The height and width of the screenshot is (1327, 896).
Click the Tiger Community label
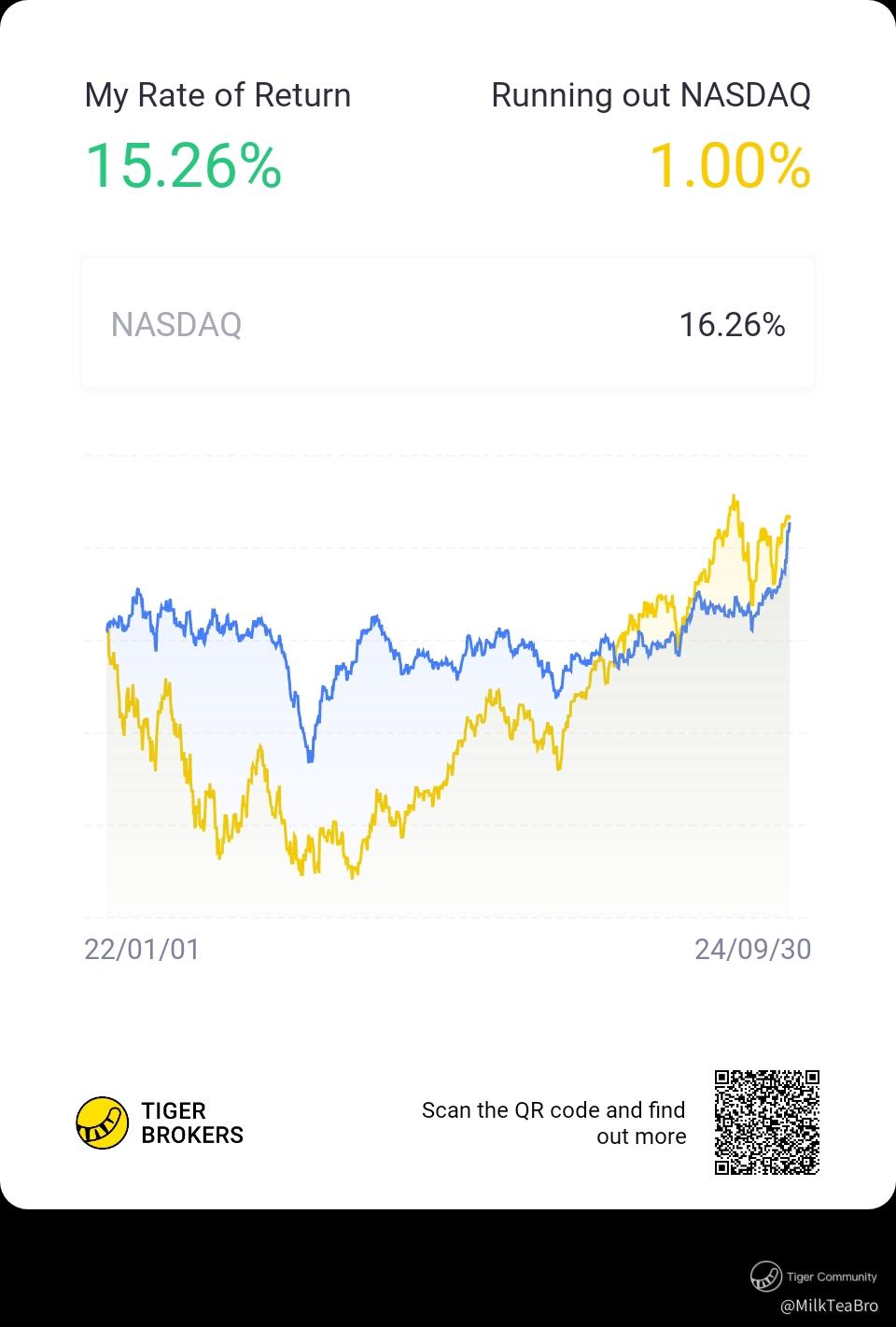point(832,1277)
